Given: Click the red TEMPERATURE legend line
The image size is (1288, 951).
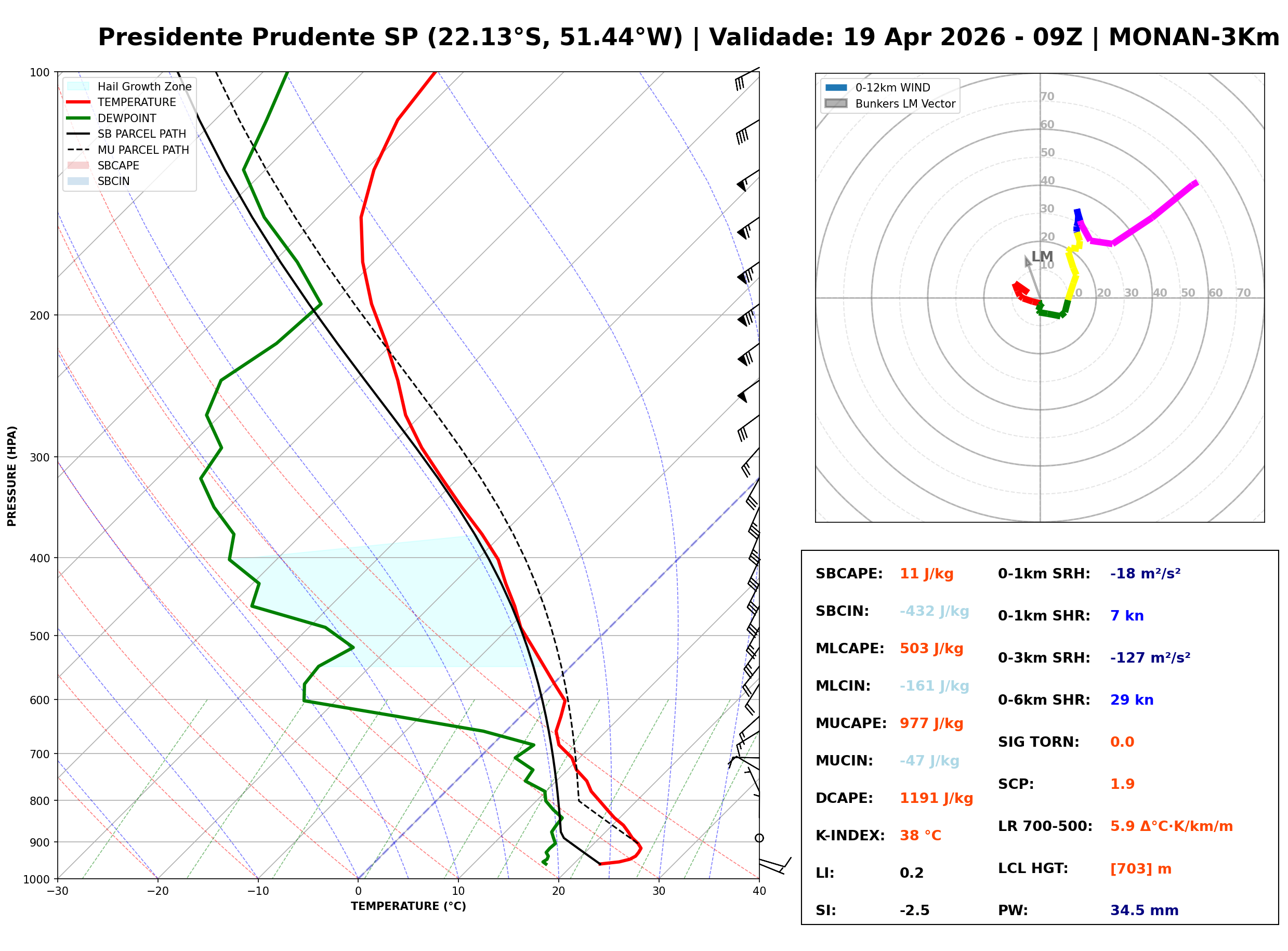Looking at the screenshot, I should point(78,102).
